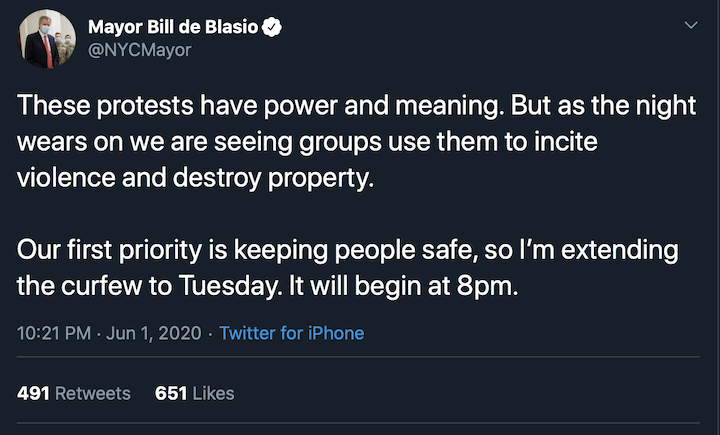
Task: Click the phrase "violence and destroy property."
Action: coord(196,178)
